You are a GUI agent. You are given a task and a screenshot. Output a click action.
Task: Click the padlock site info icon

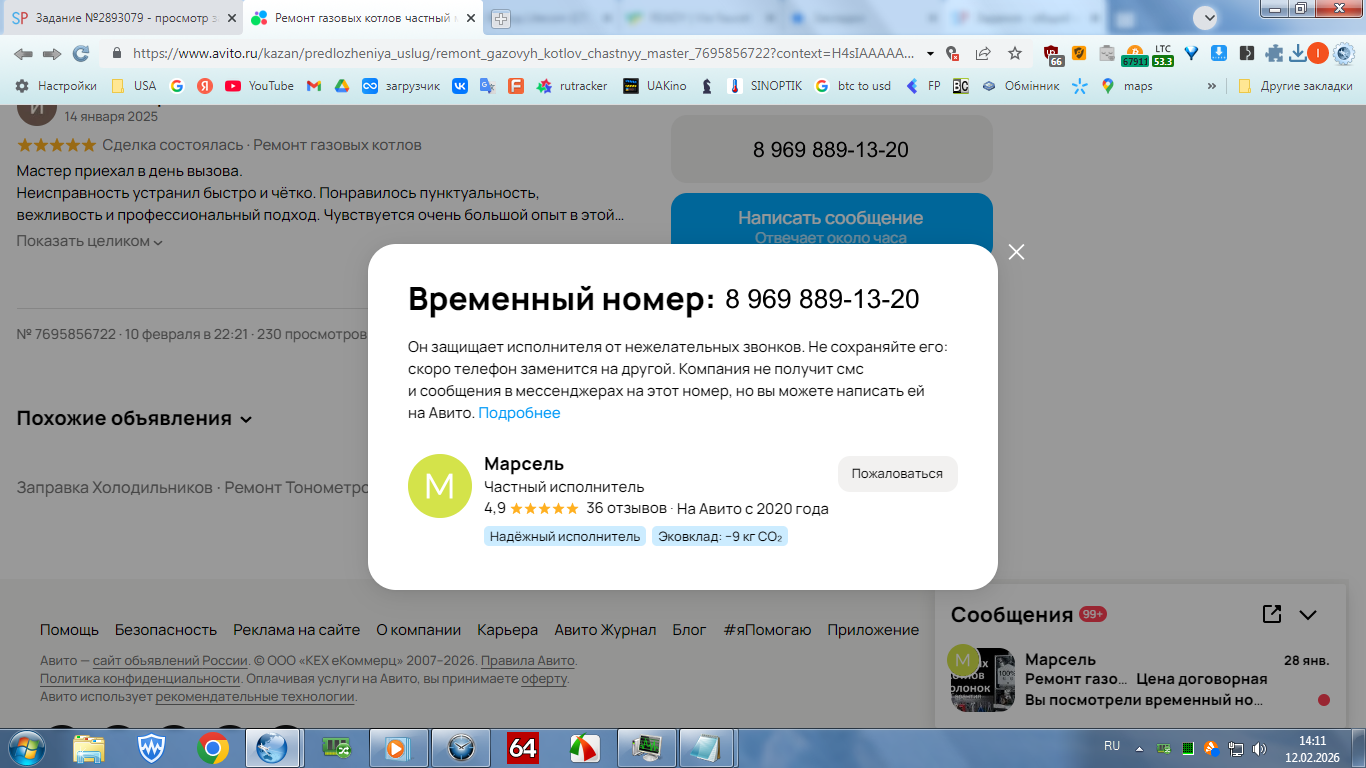[x=117, y=53]
